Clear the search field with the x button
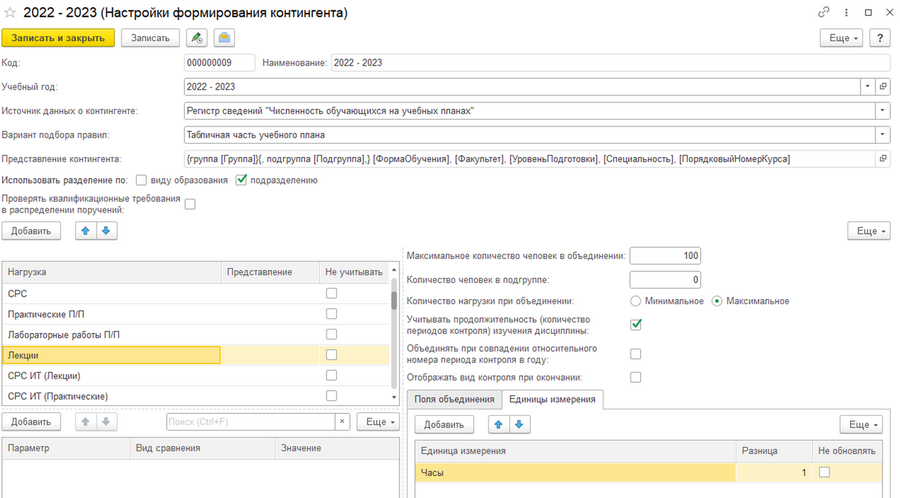This screenshot has width=900, height=498. click(342, 422)
